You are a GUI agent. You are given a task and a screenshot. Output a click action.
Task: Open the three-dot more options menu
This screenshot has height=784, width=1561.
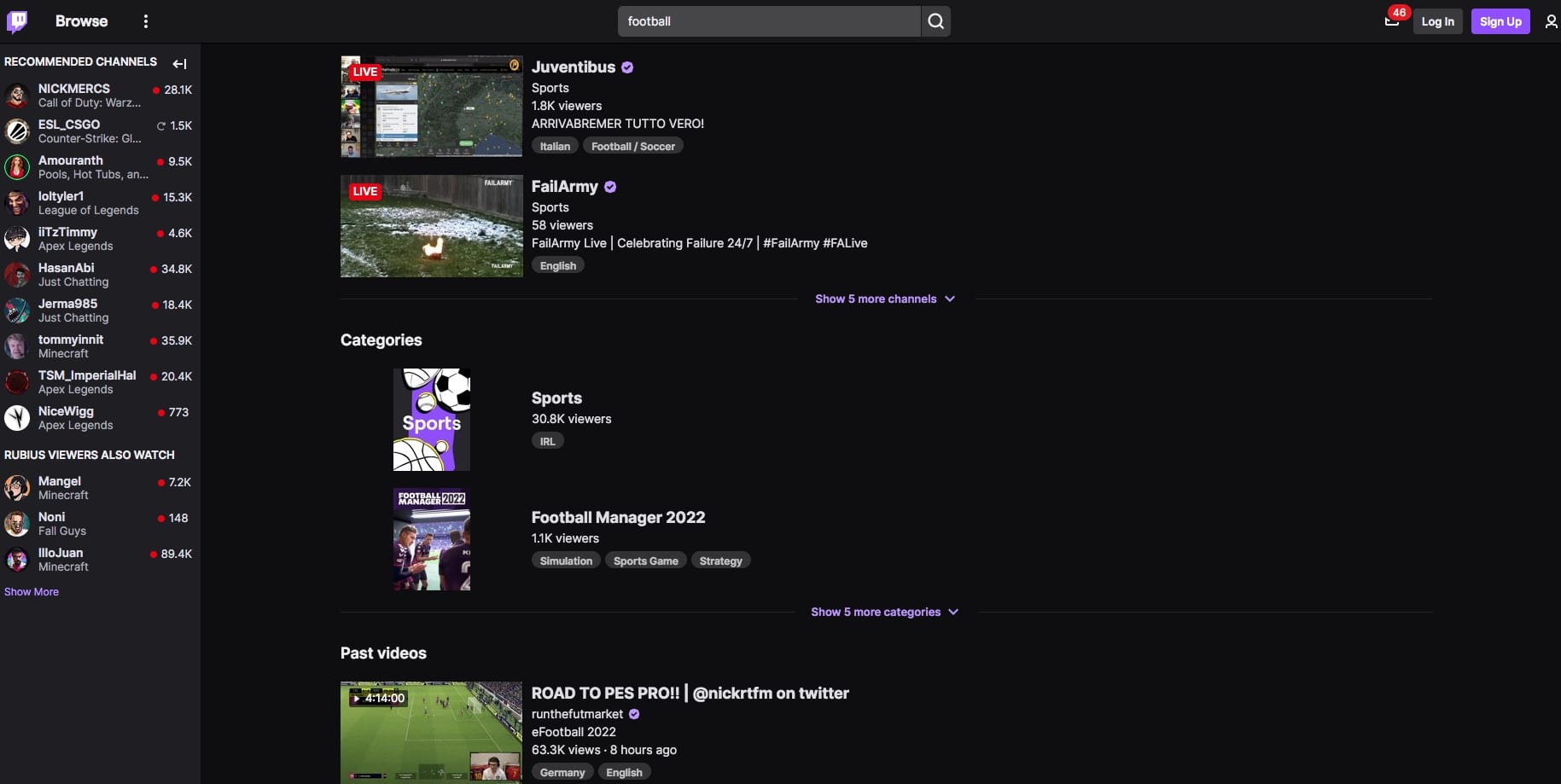point(146,21)
